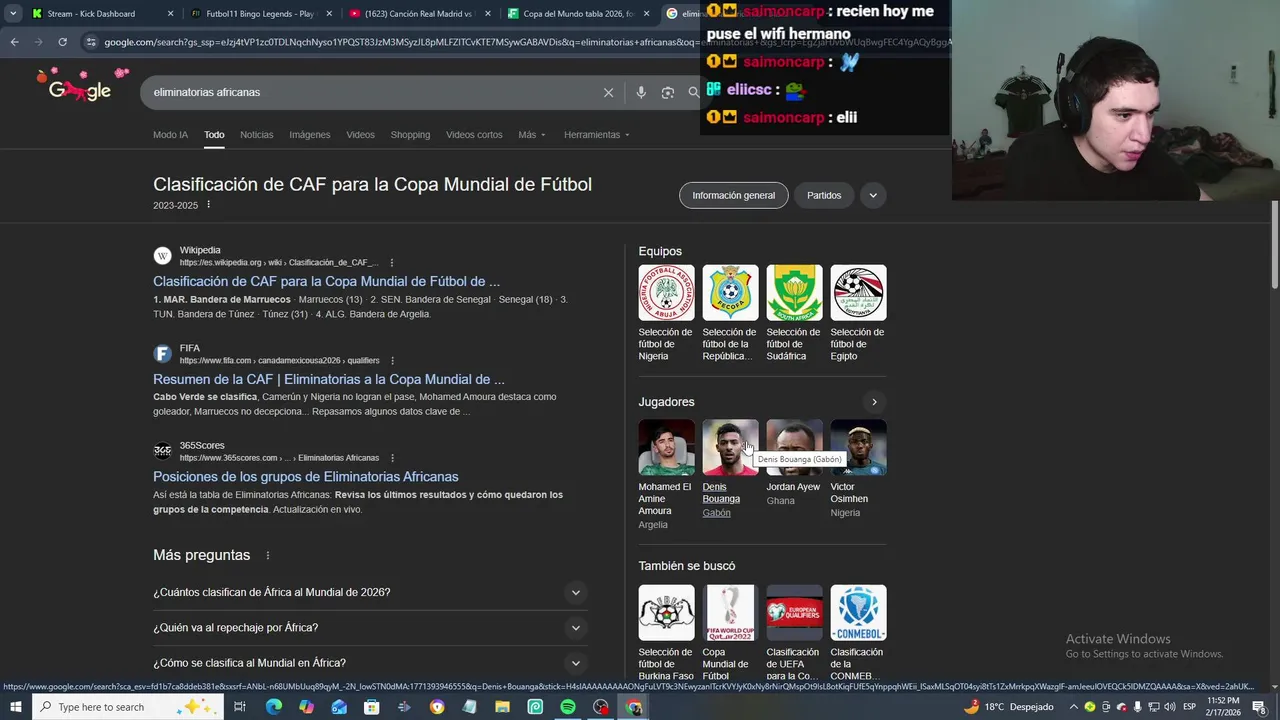
Task: Close the Stream - Kick Dashboard tab
Action: (x=170, y=14)
